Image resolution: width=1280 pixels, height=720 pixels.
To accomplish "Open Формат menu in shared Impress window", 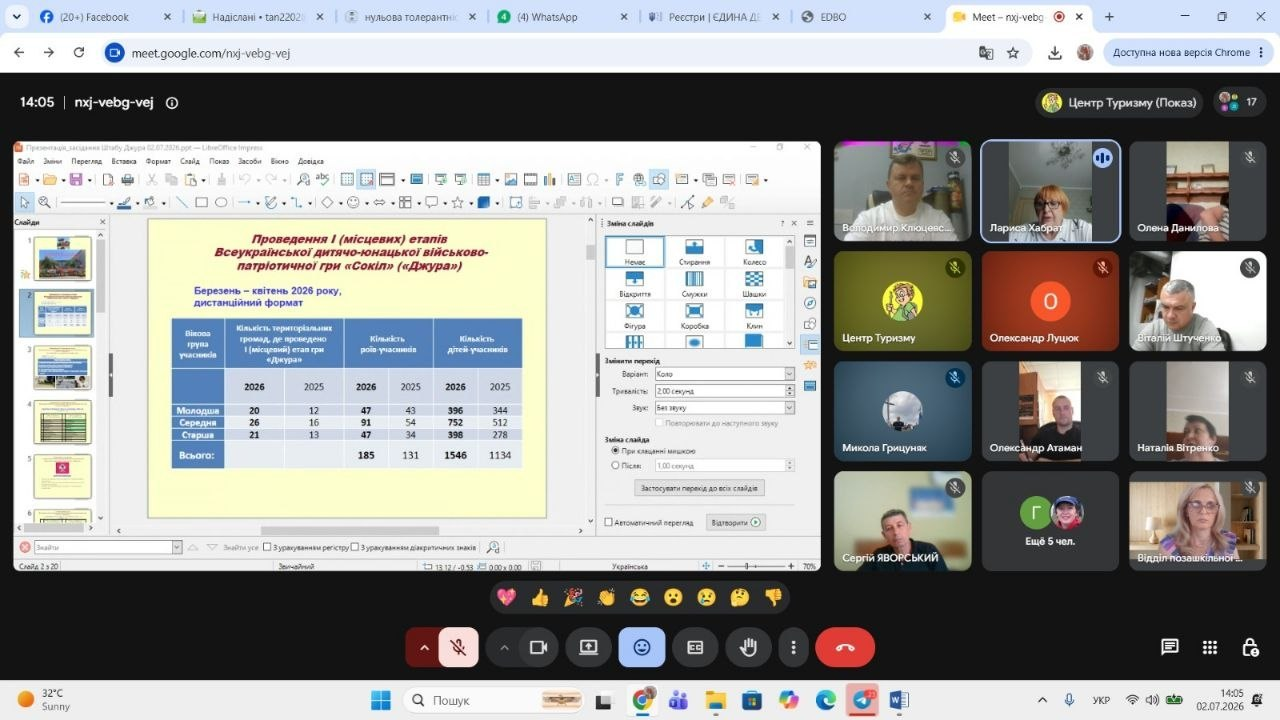I will [158, 161].
